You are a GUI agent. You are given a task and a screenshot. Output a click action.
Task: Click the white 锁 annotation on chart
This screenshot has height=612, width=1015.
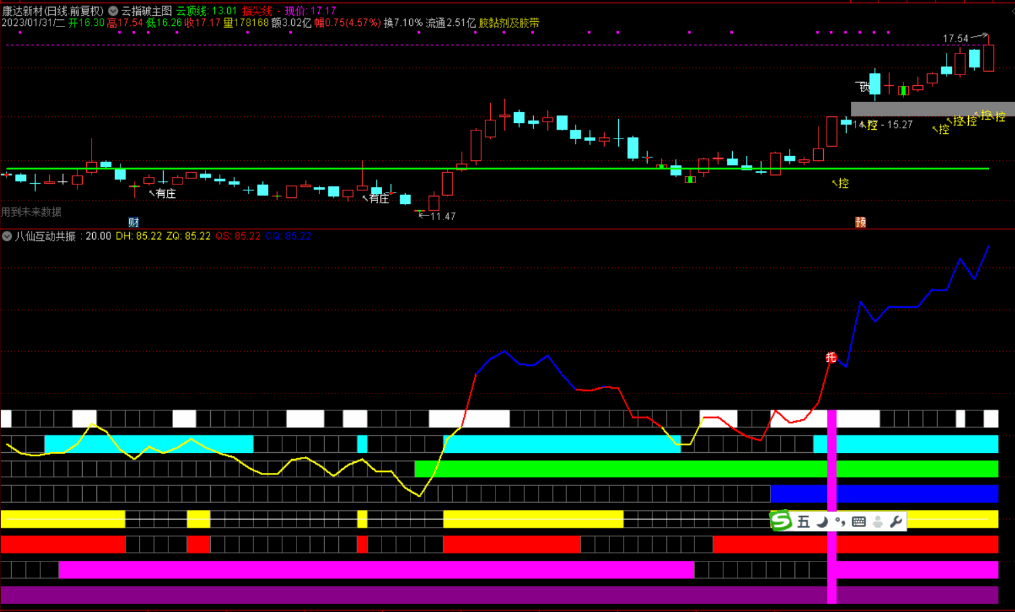864,87
